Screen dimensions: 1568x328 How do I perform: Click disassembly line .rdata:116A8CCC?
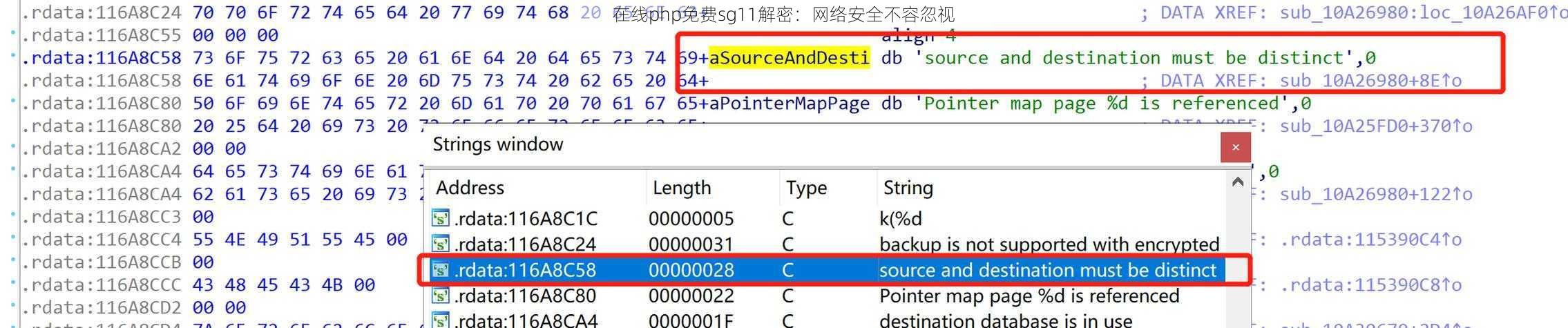[102, 285]
